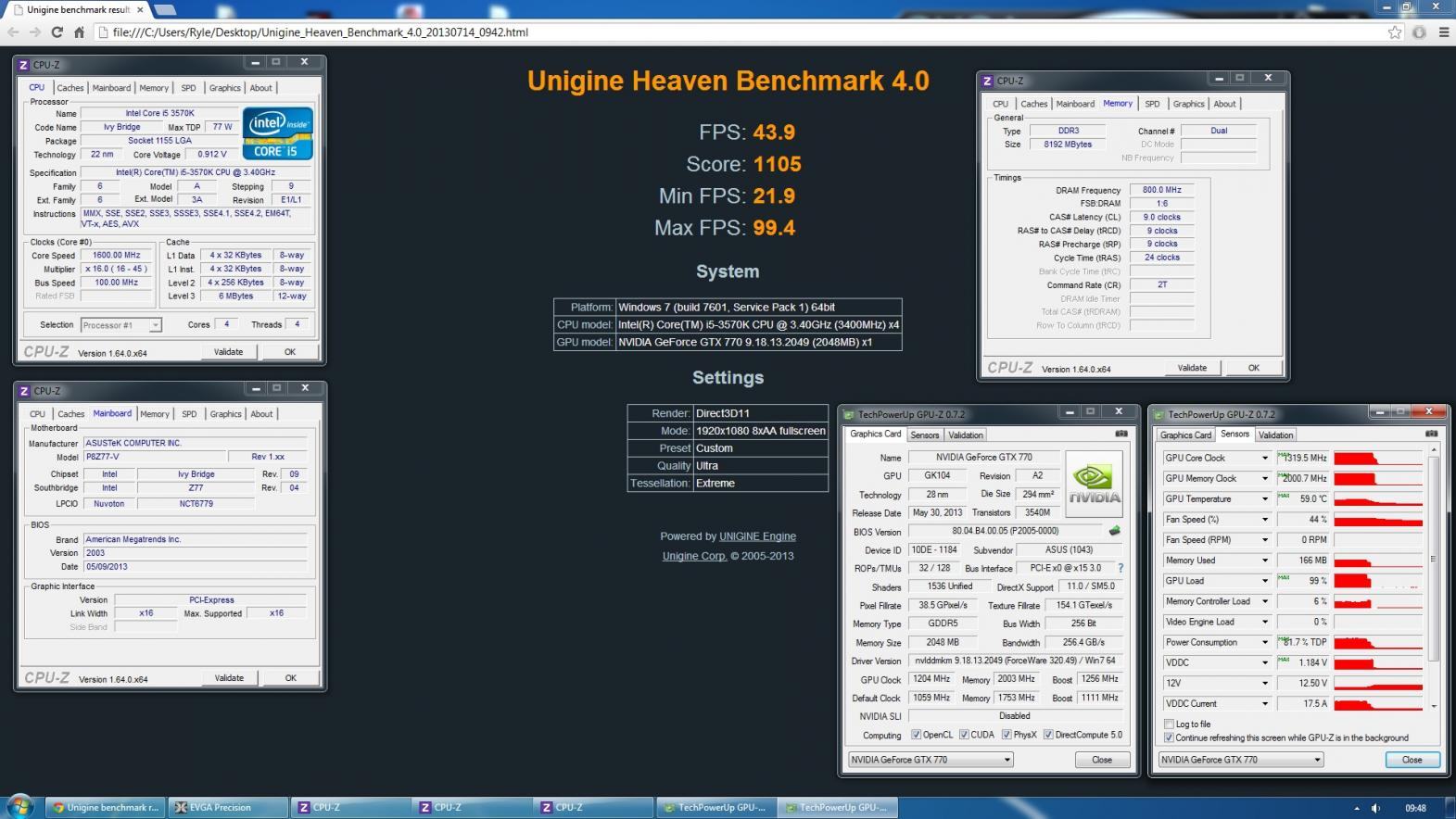This screenshot has height=819, width=1456.
Task: Click the volume speaker icon in the tray
Action: (1376, 808)
